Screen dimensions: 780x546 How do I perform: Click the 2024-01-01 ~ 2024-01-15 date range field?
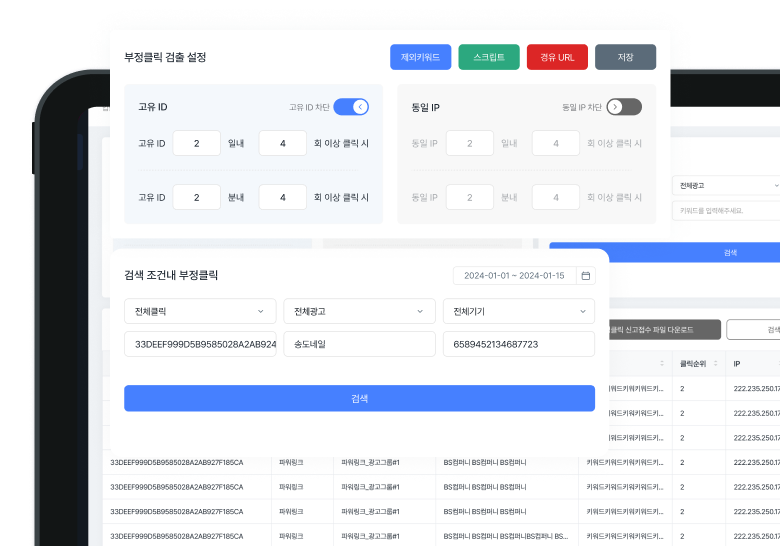(x=514, y=276)
